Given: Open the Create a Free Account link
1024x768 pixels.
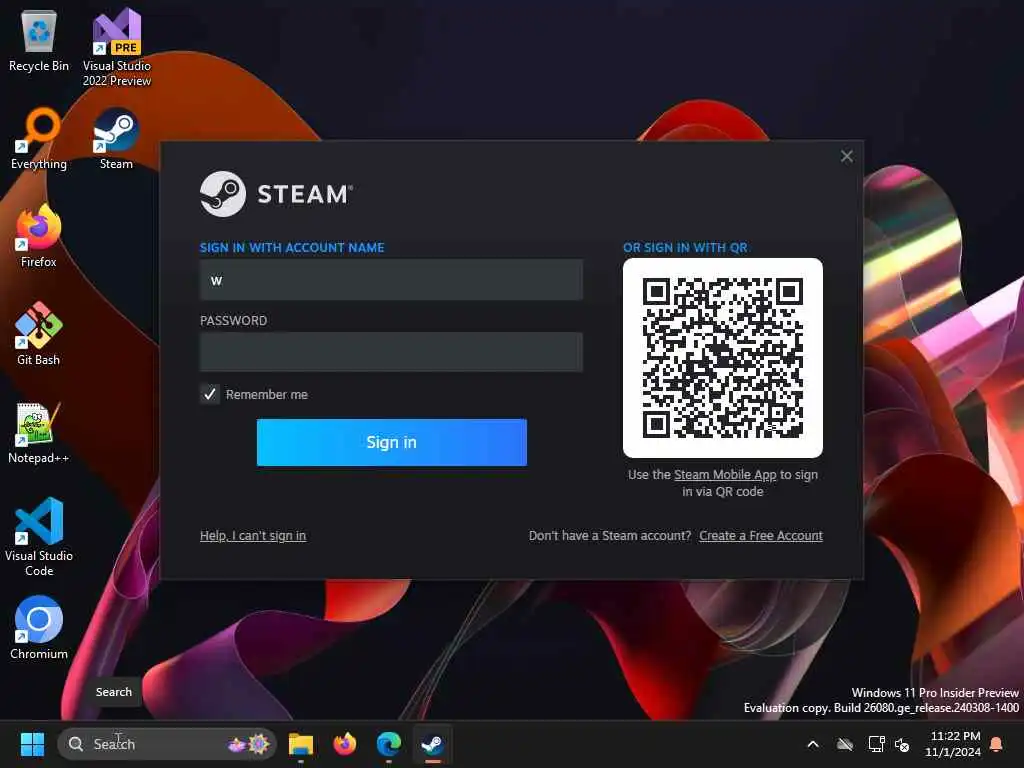Looking at the screenshot, I should pyautogui.click(x=761, y=536).
